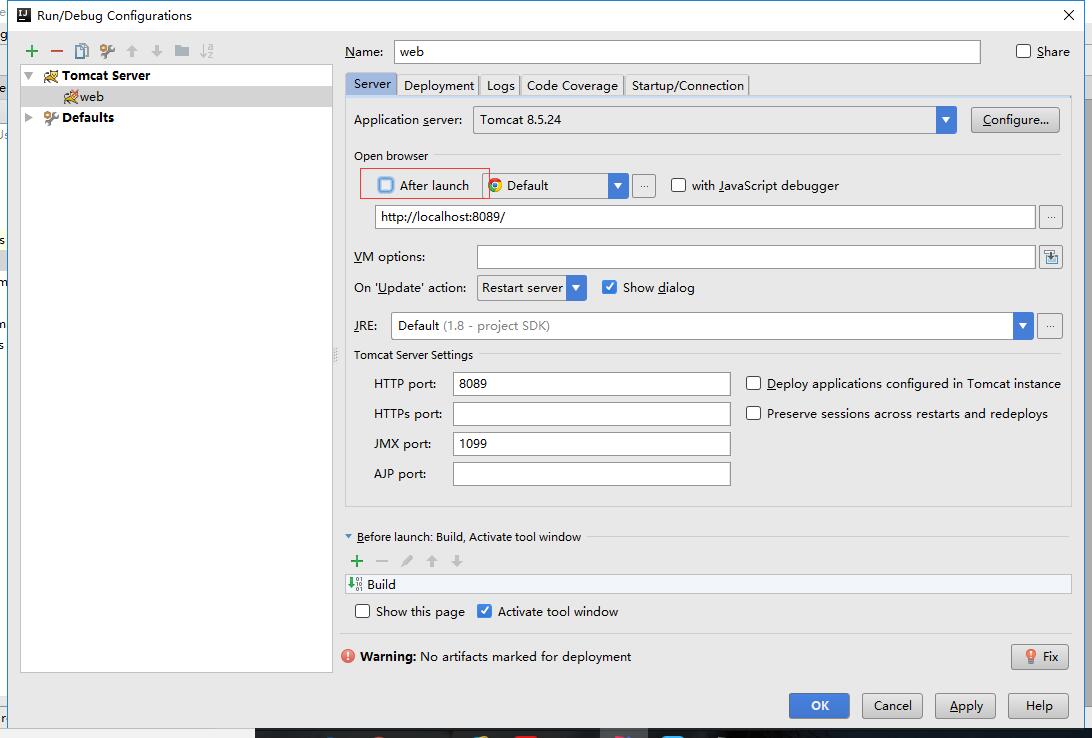Open Help button
This screenshot has width=1092, height=738.
[1038, 706]
